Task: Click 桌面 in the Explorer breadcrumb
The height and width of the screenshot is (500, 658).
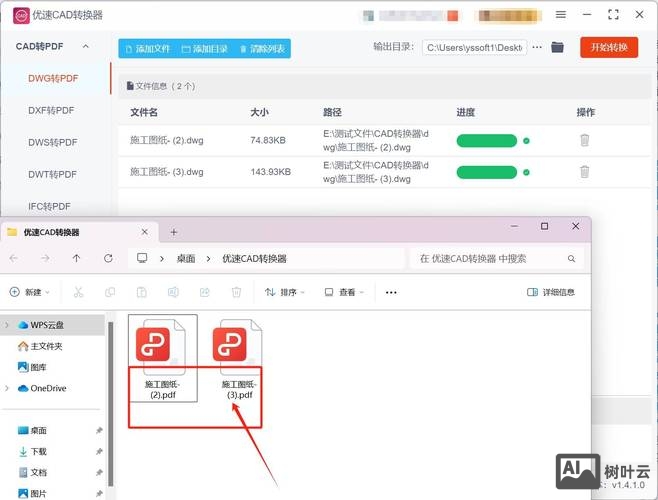Action: coord(186,259)
